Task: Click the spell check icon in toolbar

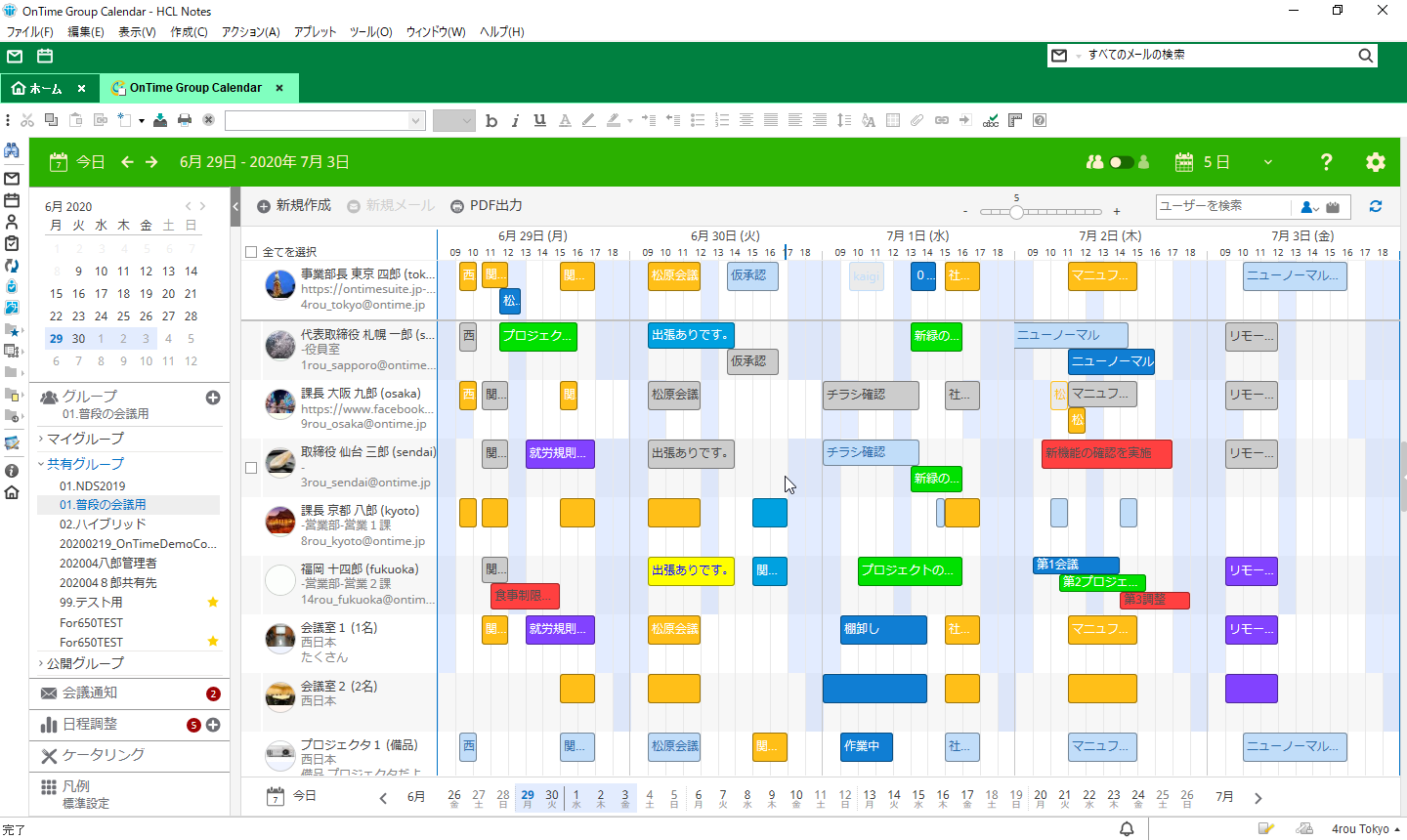Action: coord(991,120)
